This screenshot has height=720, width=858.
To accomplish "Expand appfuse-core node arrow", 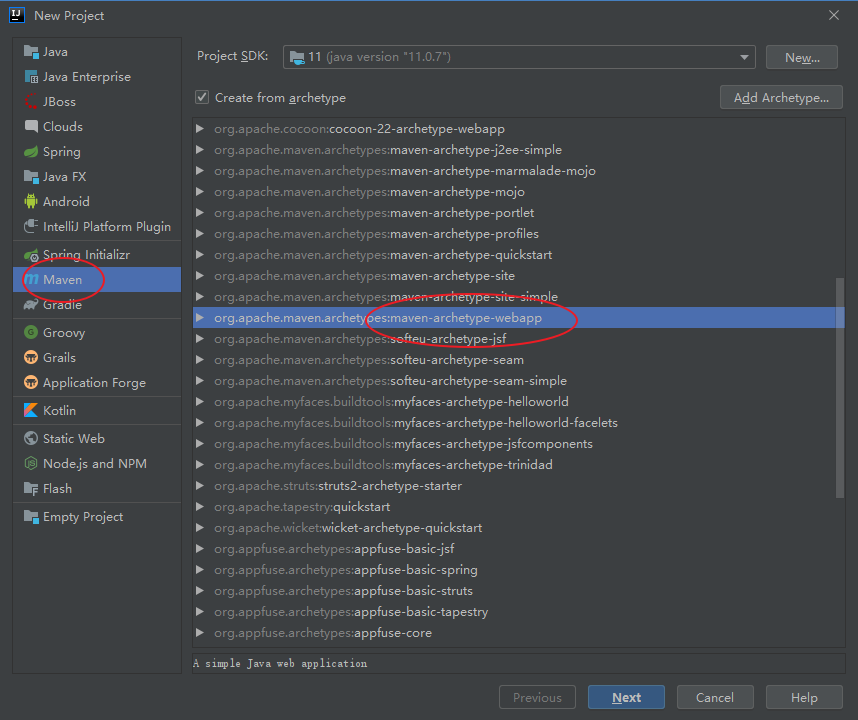I will (x=200, y=632).
